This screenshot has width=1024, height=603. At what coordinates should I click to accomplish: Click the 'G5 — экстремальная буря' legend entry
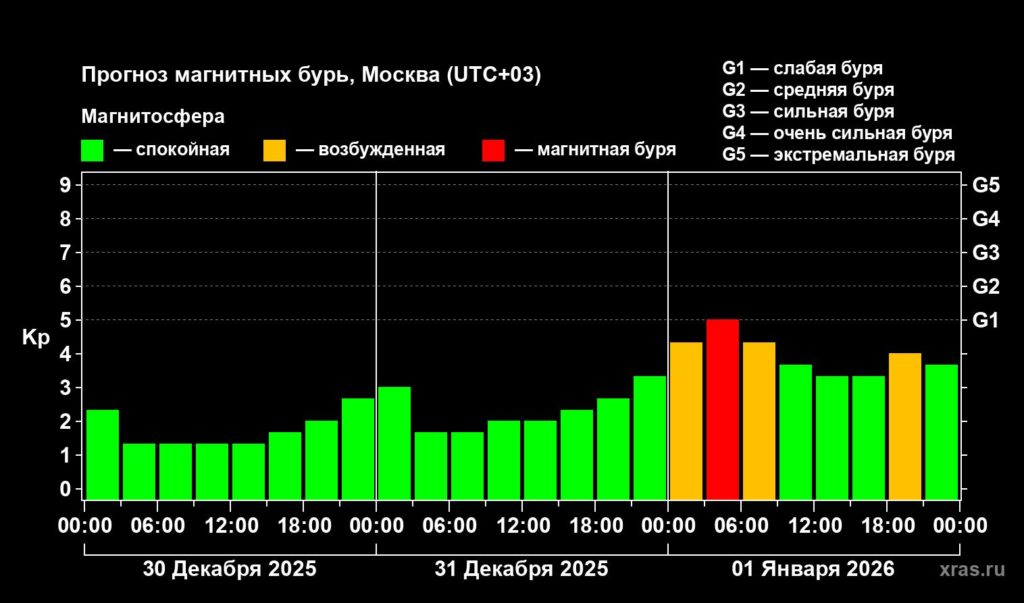click(838, 155)
